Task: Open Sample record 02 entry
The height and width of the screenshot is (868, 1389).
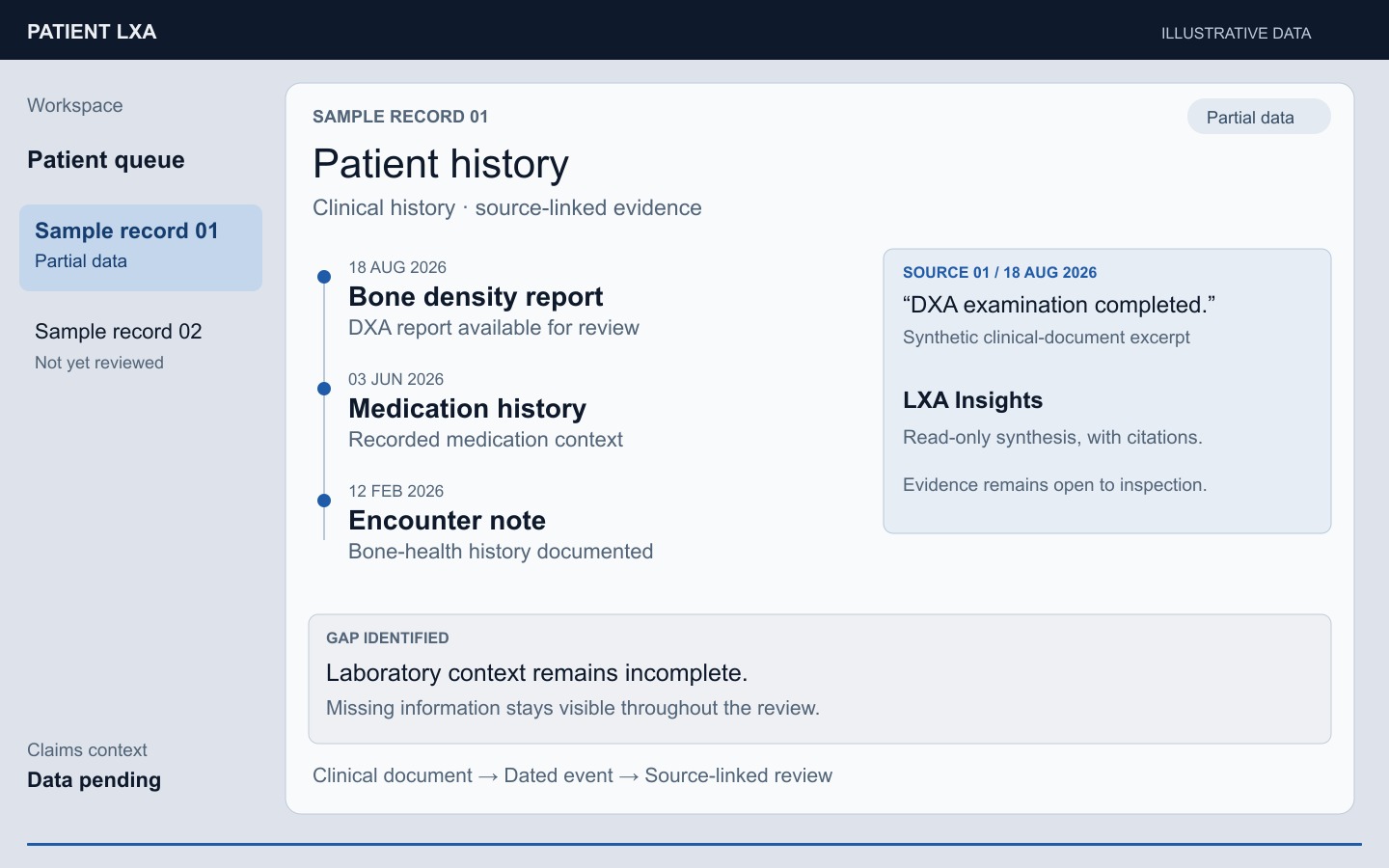Action: click(x=141, y=345)
